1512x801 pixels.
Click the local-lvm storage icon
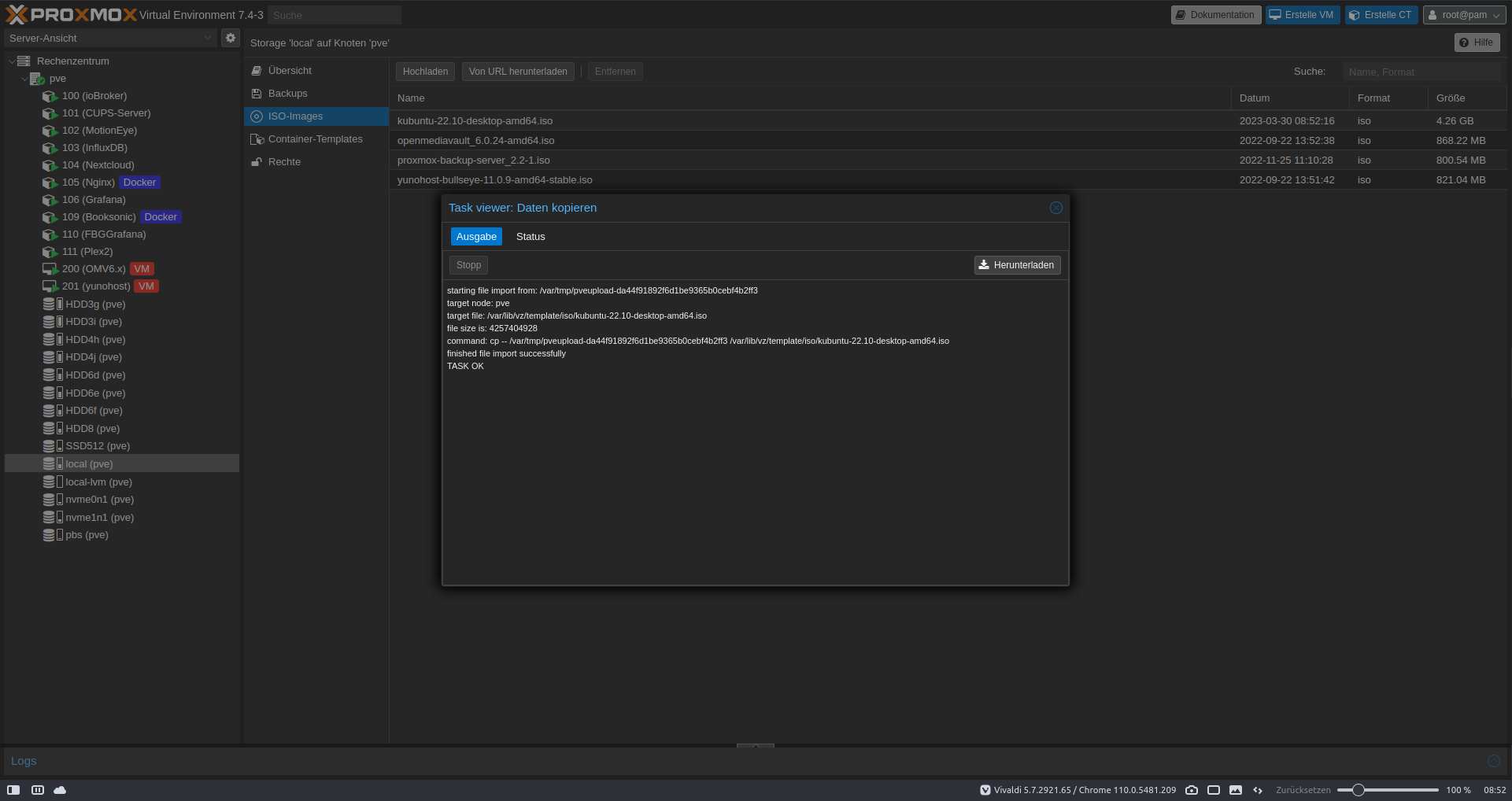tap(53, 482)
